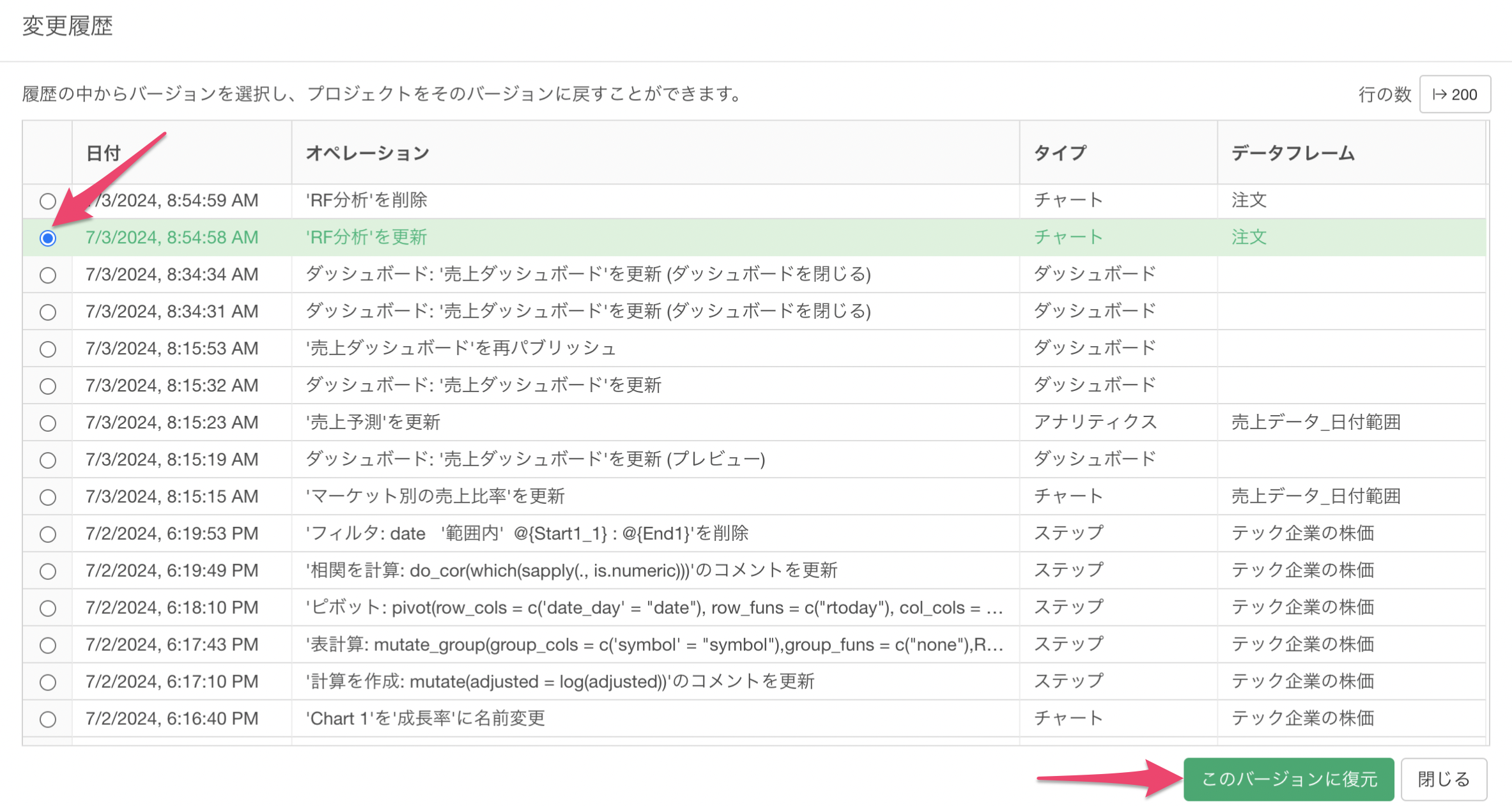Click the 日付 column header

tap(104, 153)
